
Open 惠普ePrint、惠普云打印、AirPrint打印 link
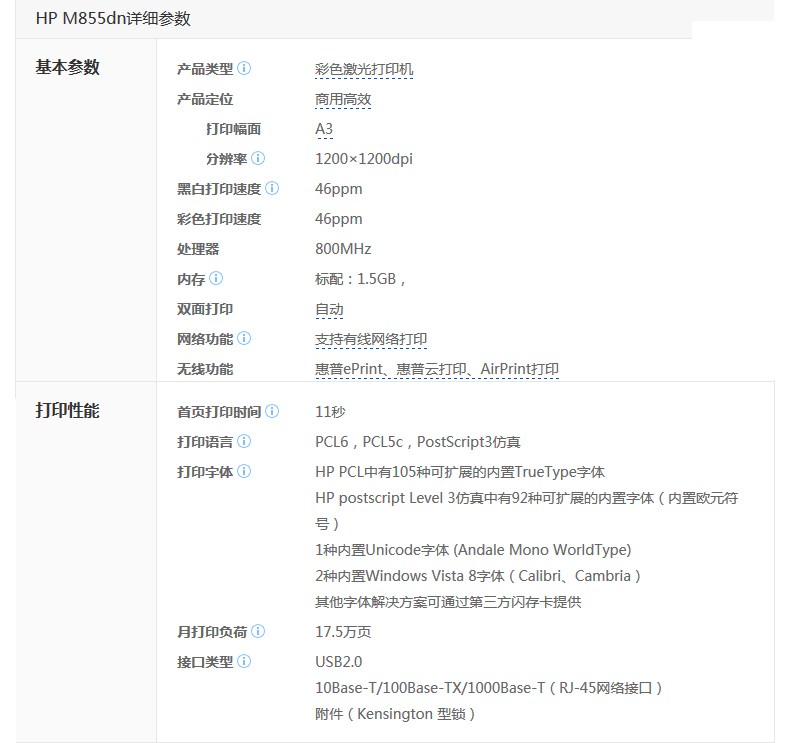pyautogui.click(x=437, y=369)
